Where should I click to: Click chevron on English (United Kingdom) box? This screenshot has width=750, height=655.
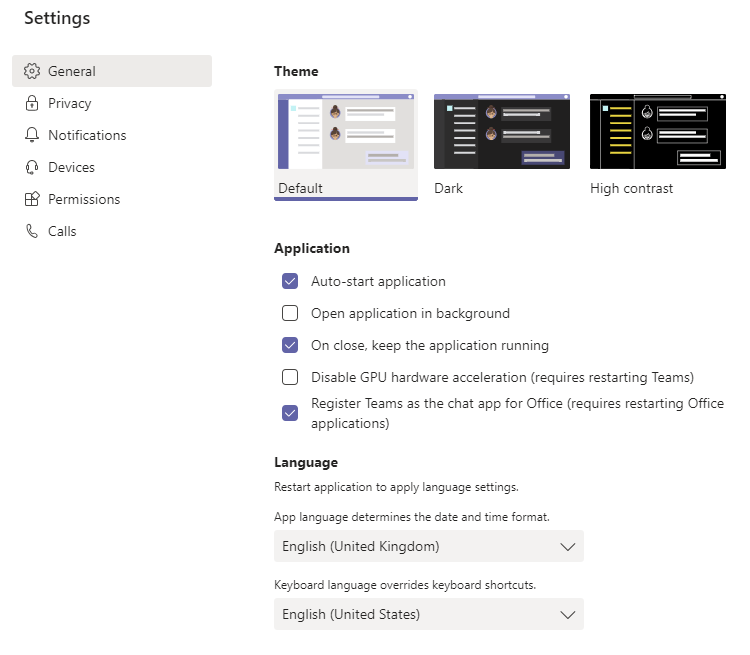(567, 546)
